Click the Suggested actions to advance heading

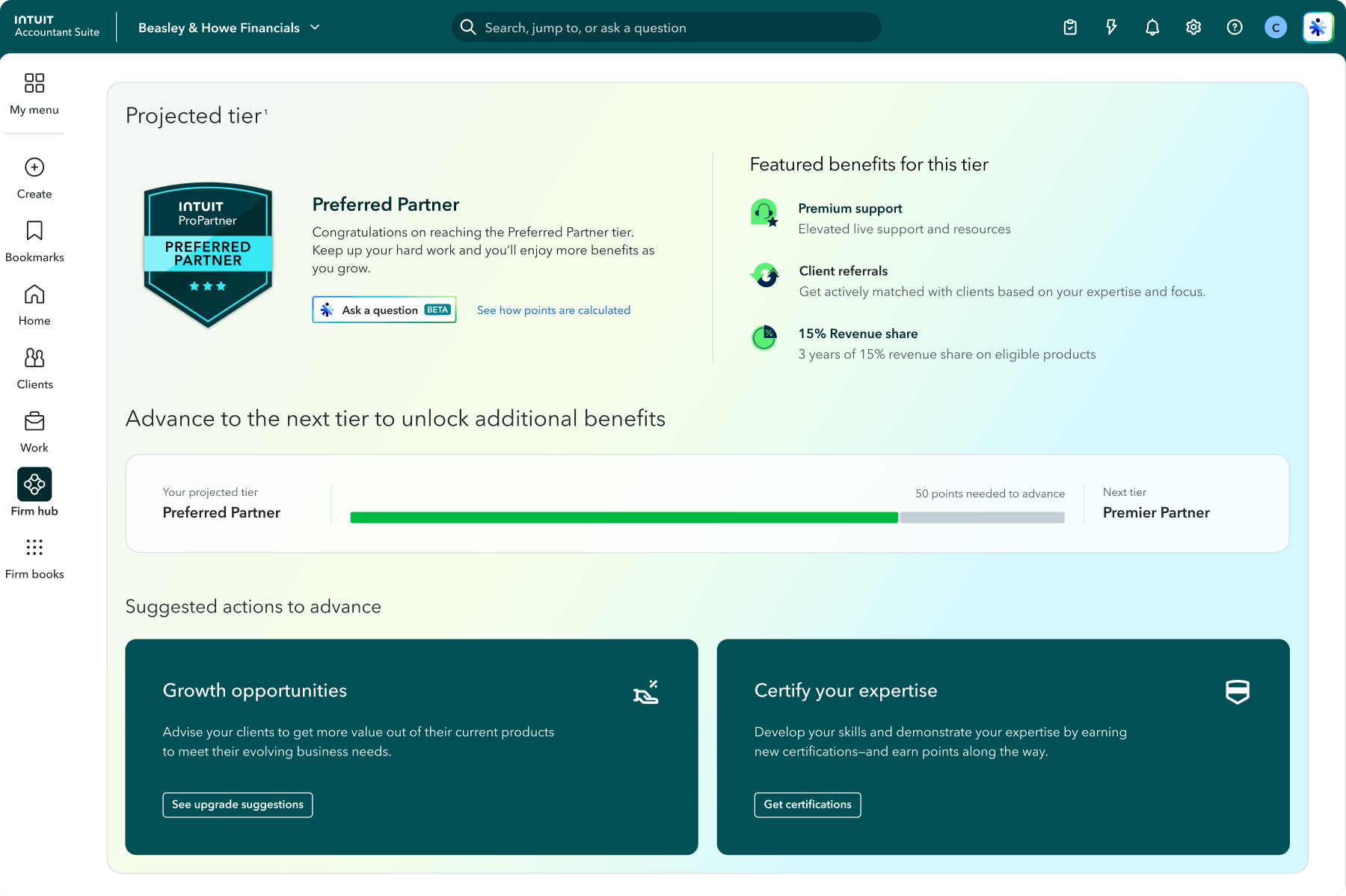click(x=253, y=607)
